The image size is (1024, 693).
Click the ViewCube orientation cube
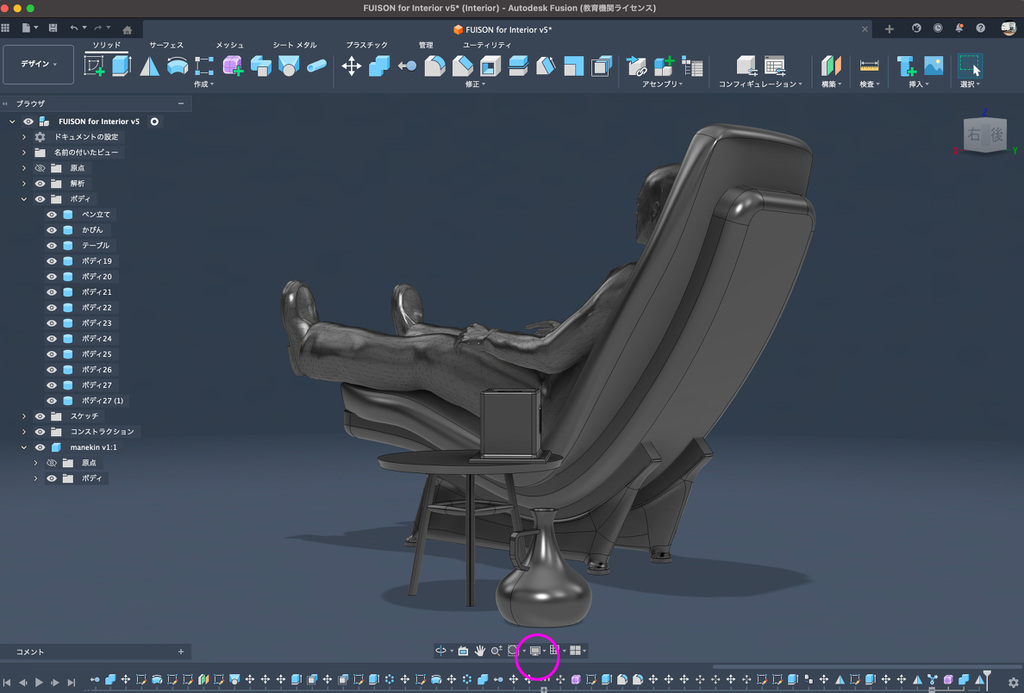984,134
